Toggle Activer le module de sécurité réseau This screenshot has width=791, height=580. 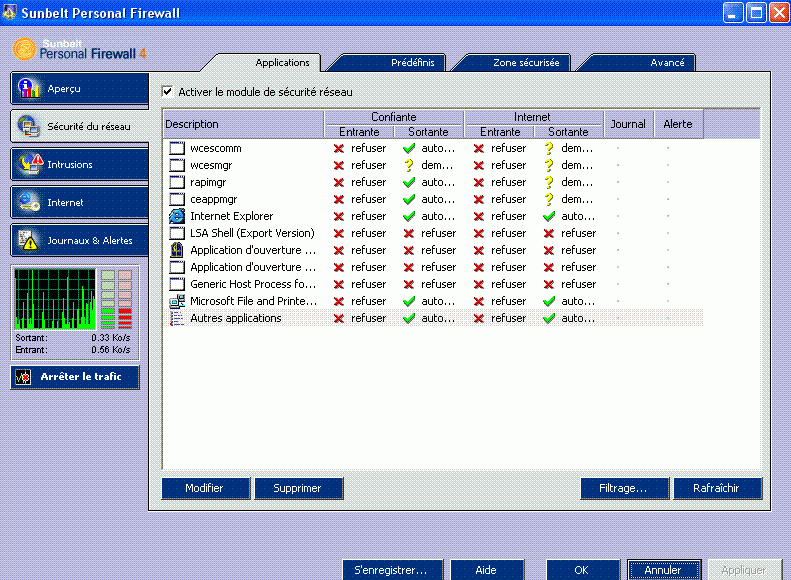[x=167, y=92]
